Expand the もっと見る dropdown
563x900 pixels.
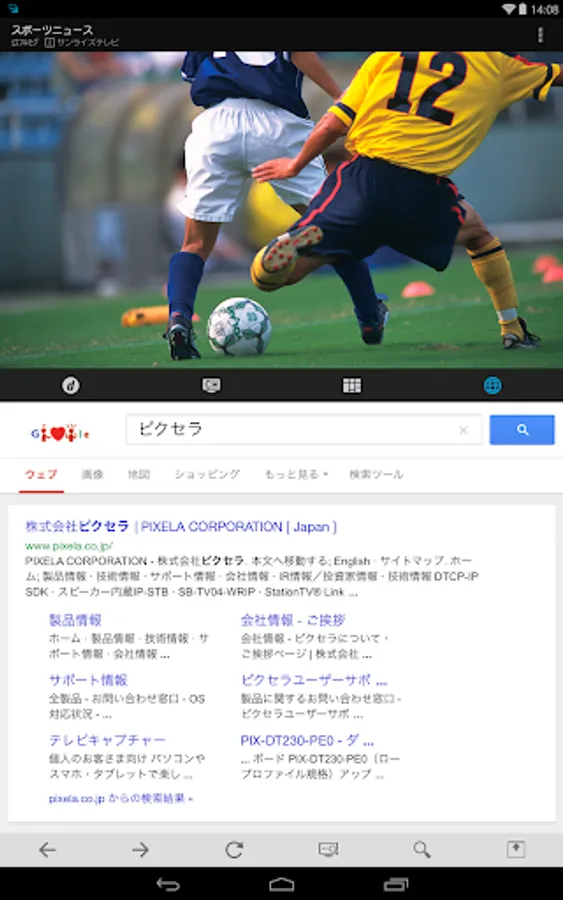296,474
